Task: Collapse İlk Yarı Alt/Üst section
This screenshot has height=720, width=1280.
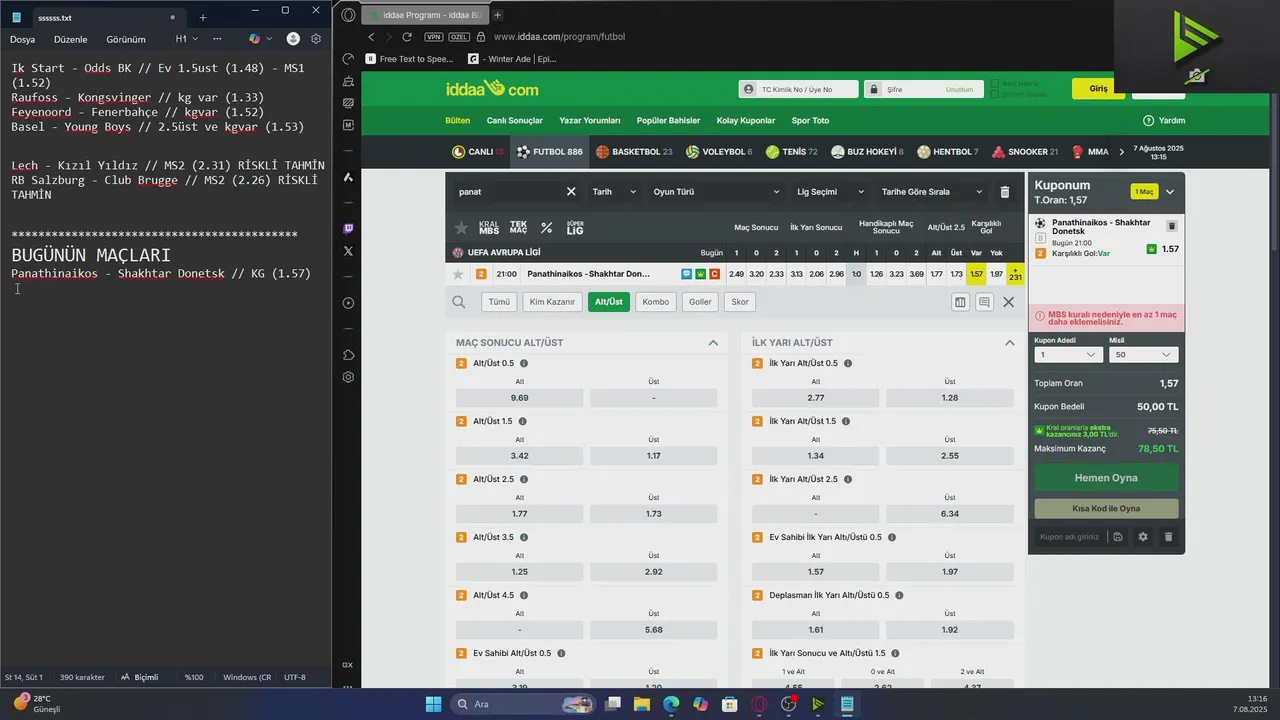Action: [1010, 343]
